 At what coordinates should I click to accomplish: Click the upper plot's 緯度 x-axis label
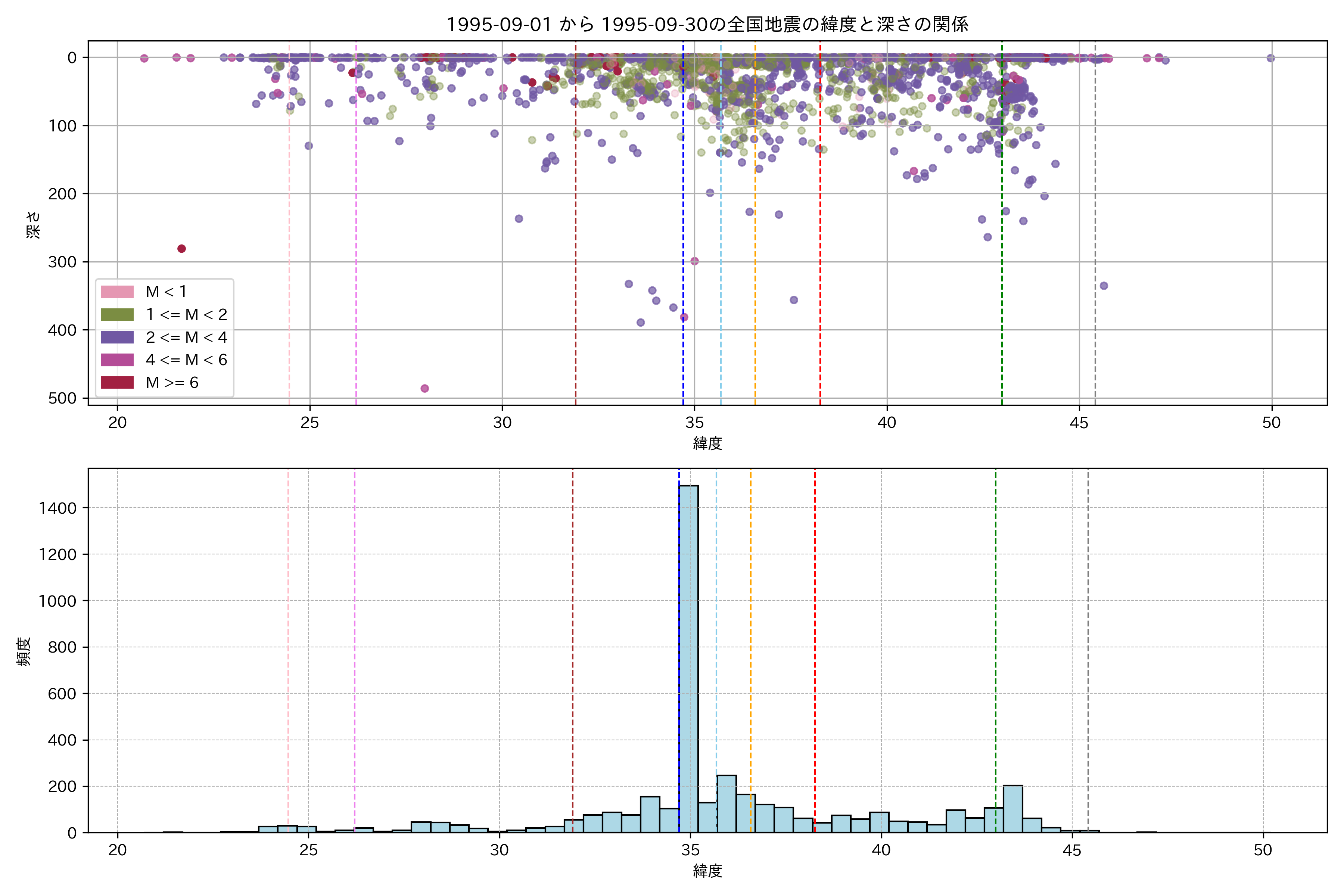tap(707, 444)
